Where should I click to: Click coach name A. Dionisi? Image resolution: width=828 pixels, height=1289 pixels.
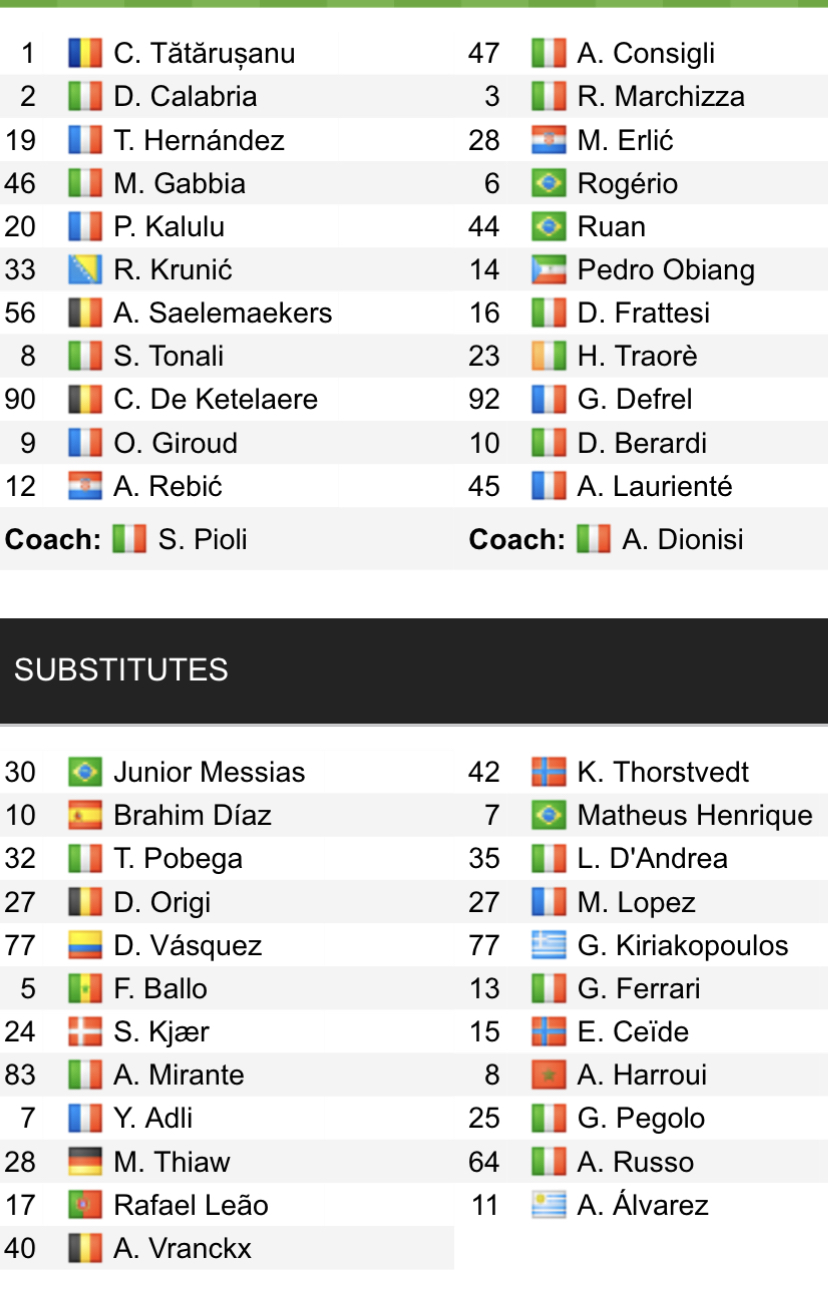682,540
